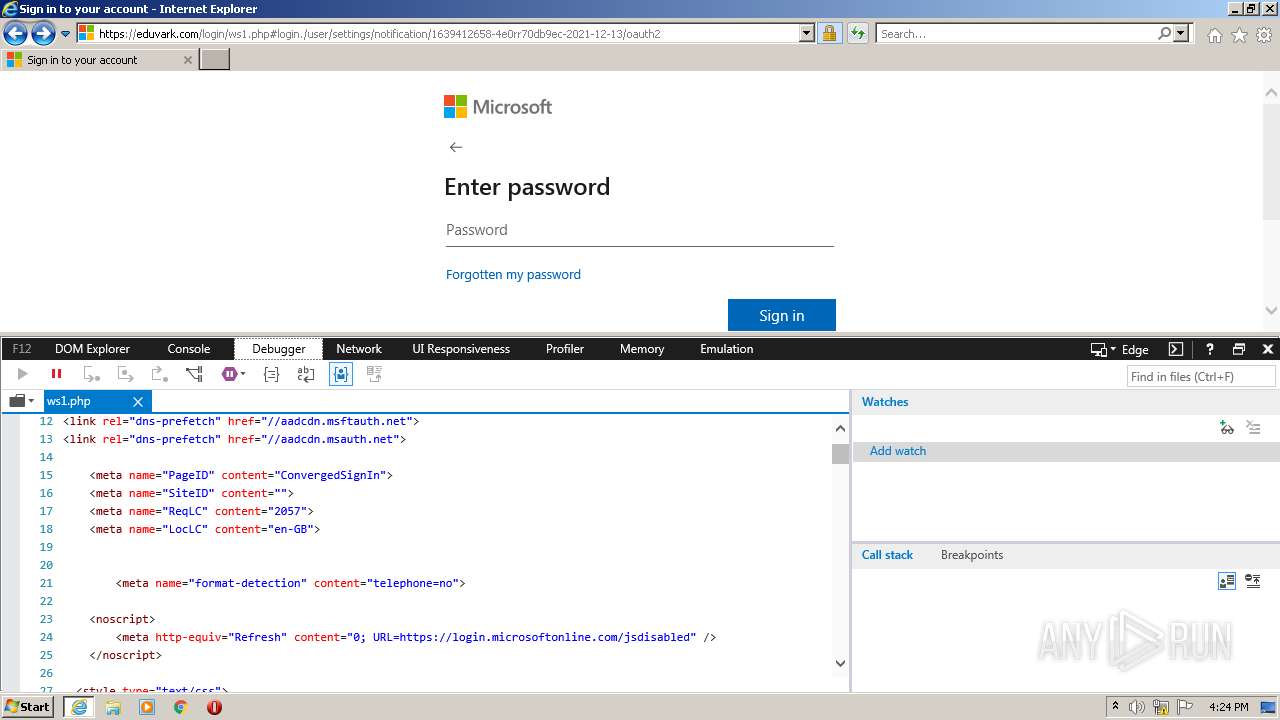Screen dimensions: 1280x720
Task: Click the Microsoft logo
Action: coord(498,107)
